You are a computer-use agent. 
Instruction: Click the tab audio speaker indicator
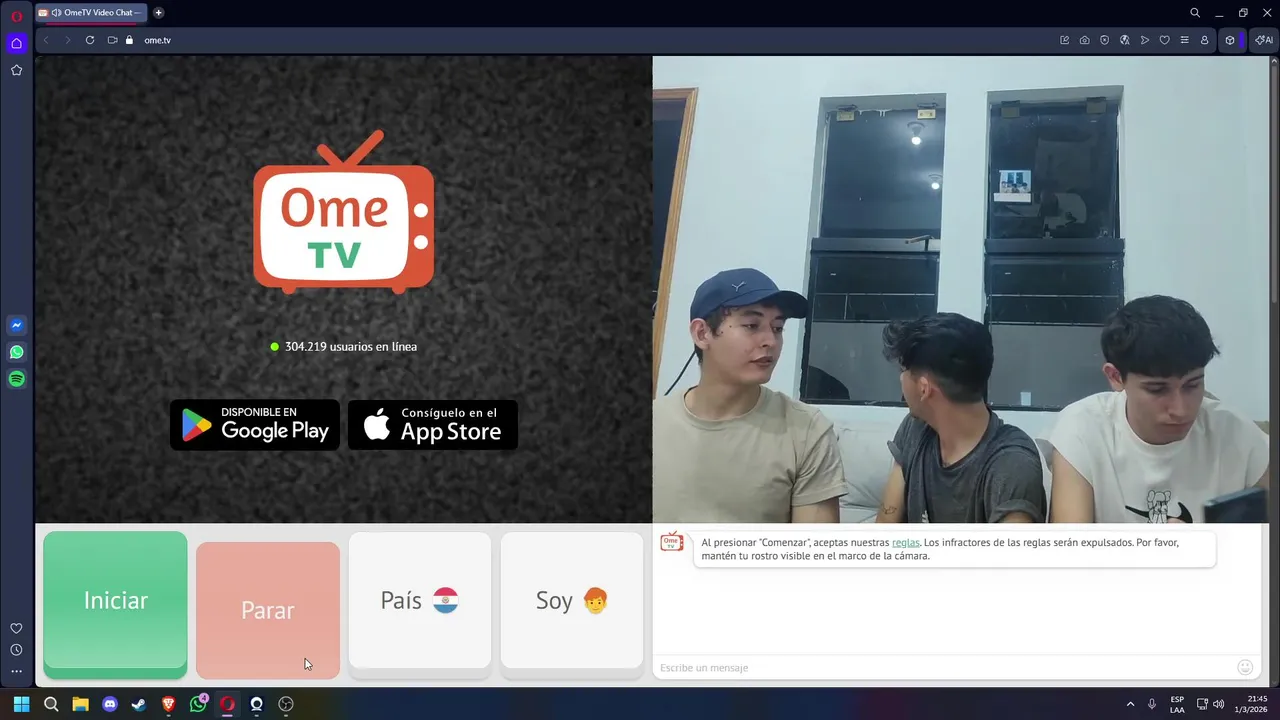tap(56, 13)
